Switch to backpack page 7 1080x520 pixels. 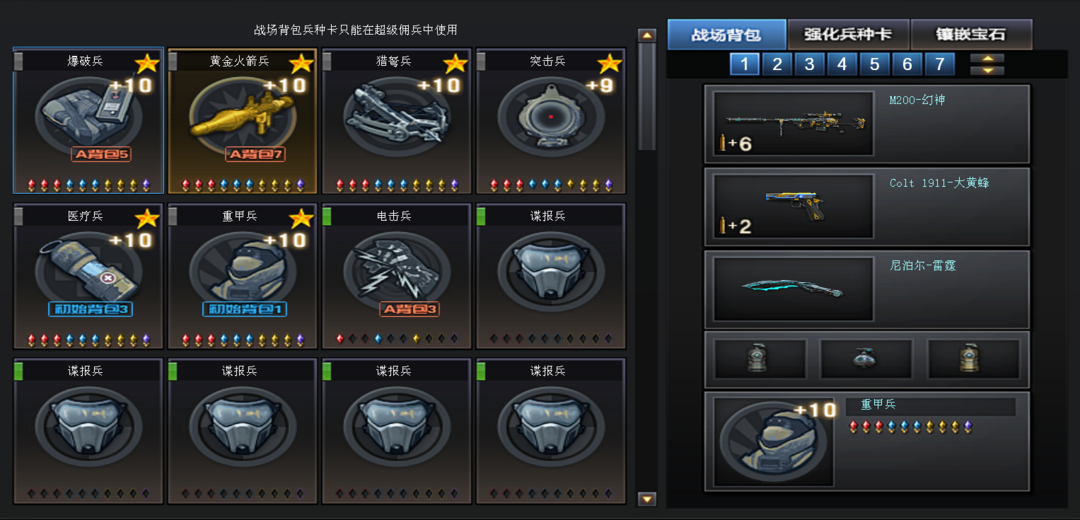pos(939,65)
